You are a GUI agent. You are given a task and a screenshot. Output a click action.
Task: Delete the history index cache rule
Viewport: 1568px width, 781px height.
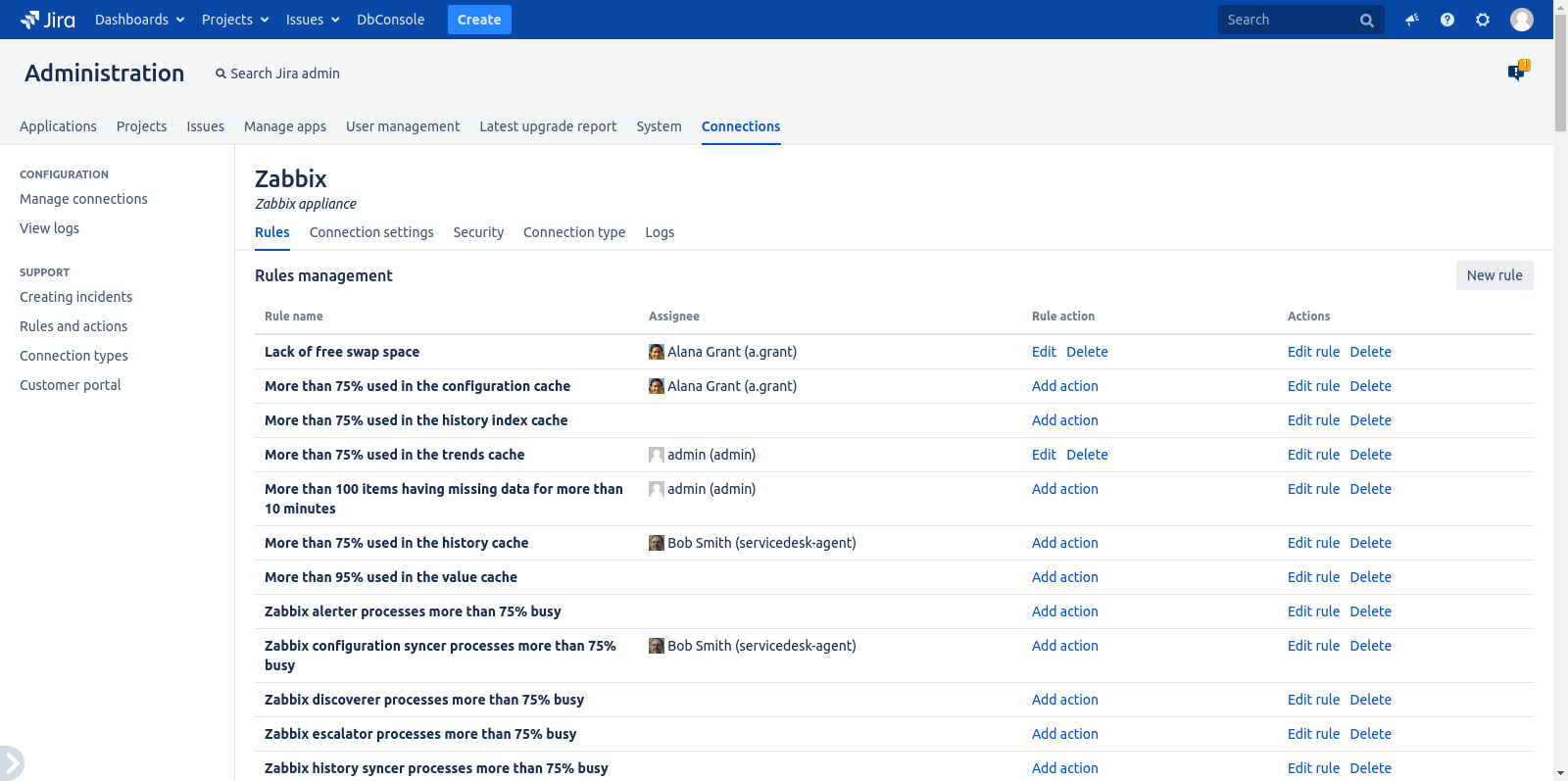pyautogui.click(x=1370, y=420)
